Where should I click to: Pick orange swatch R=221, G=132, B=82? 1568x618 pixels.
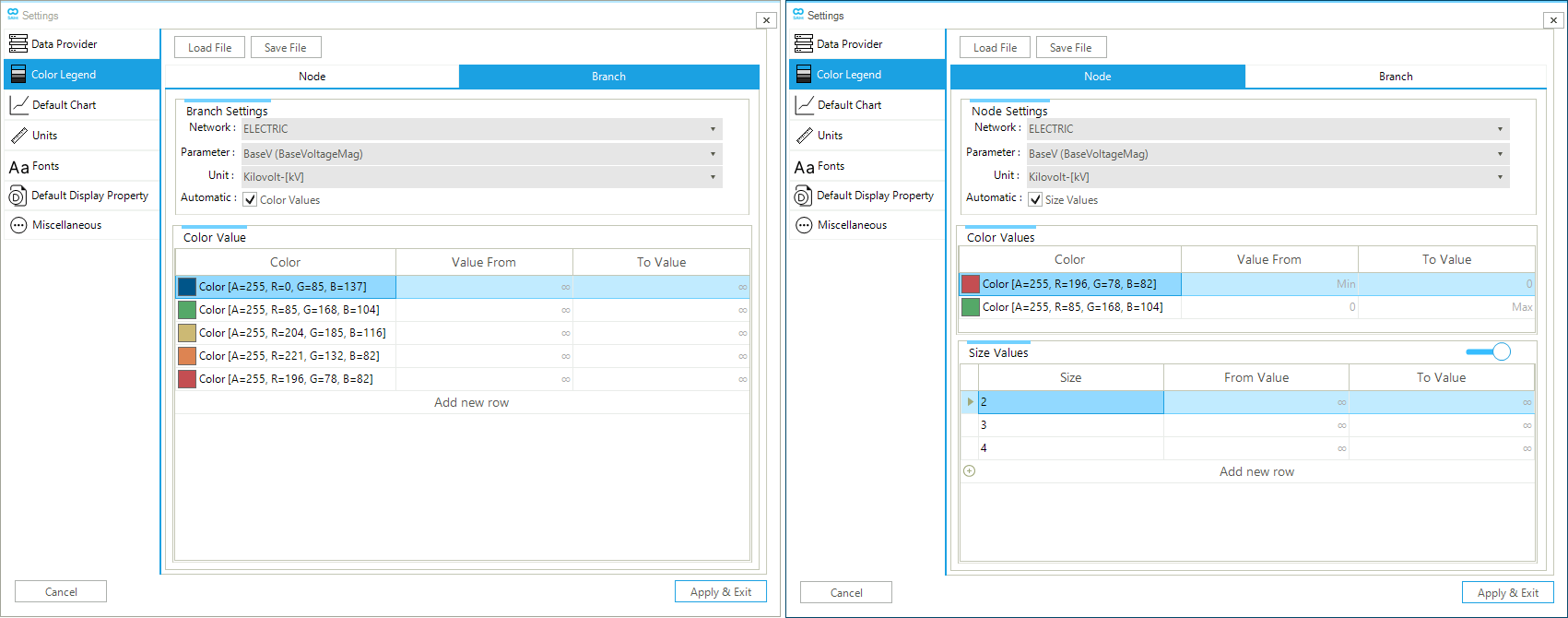click(187, 356)
